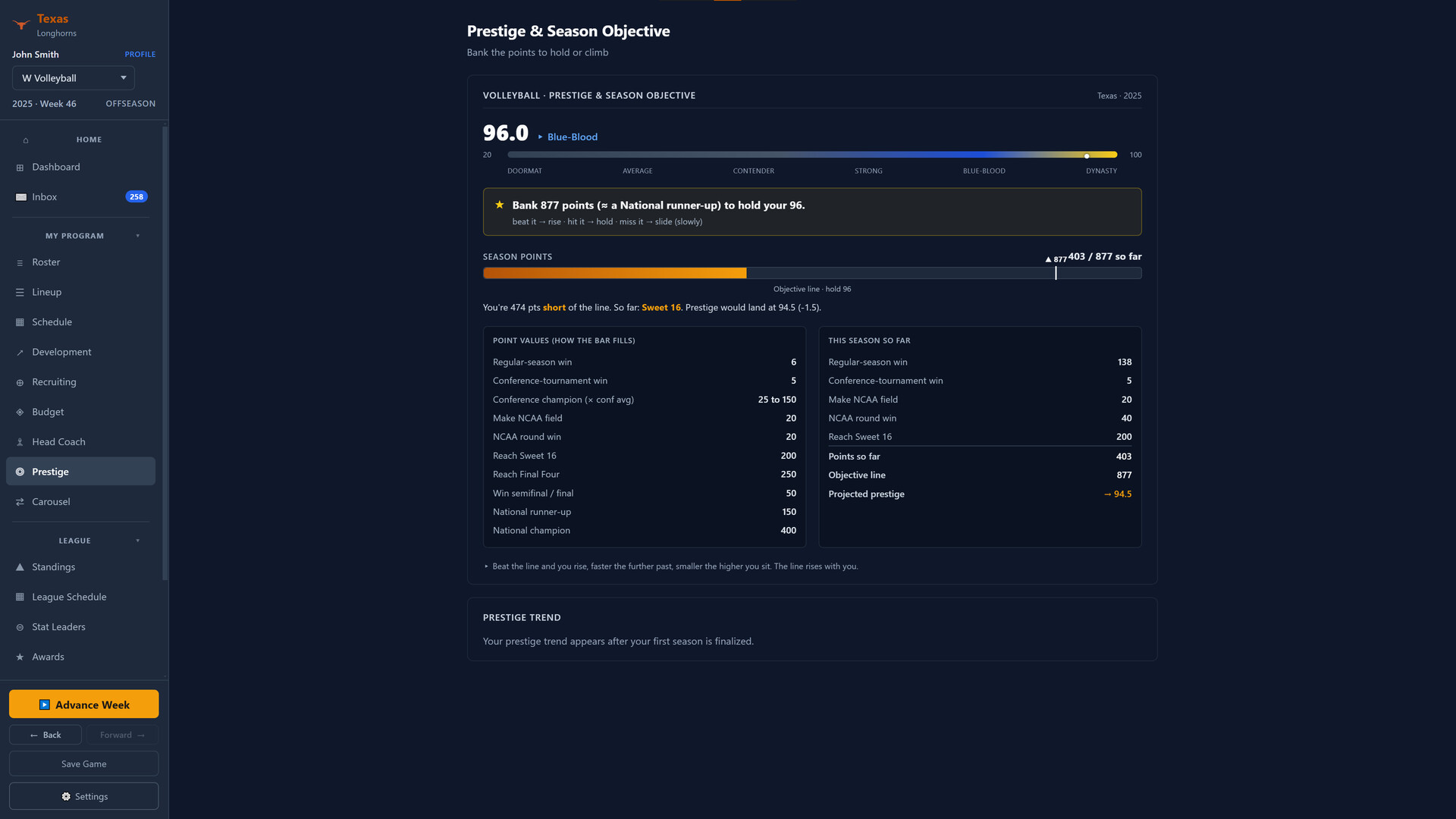Open Standings via its triangle icon
This screenshot has height=819, width=1456.
pos(20,567)
